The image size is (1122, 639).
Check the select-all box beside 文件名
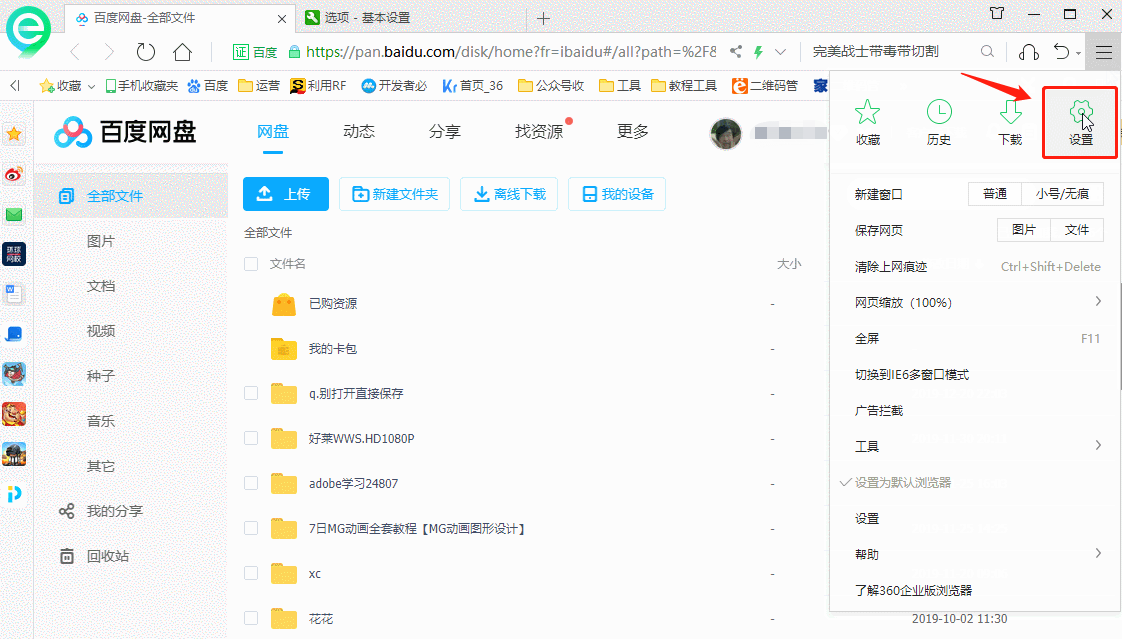(x=250, y=264)
